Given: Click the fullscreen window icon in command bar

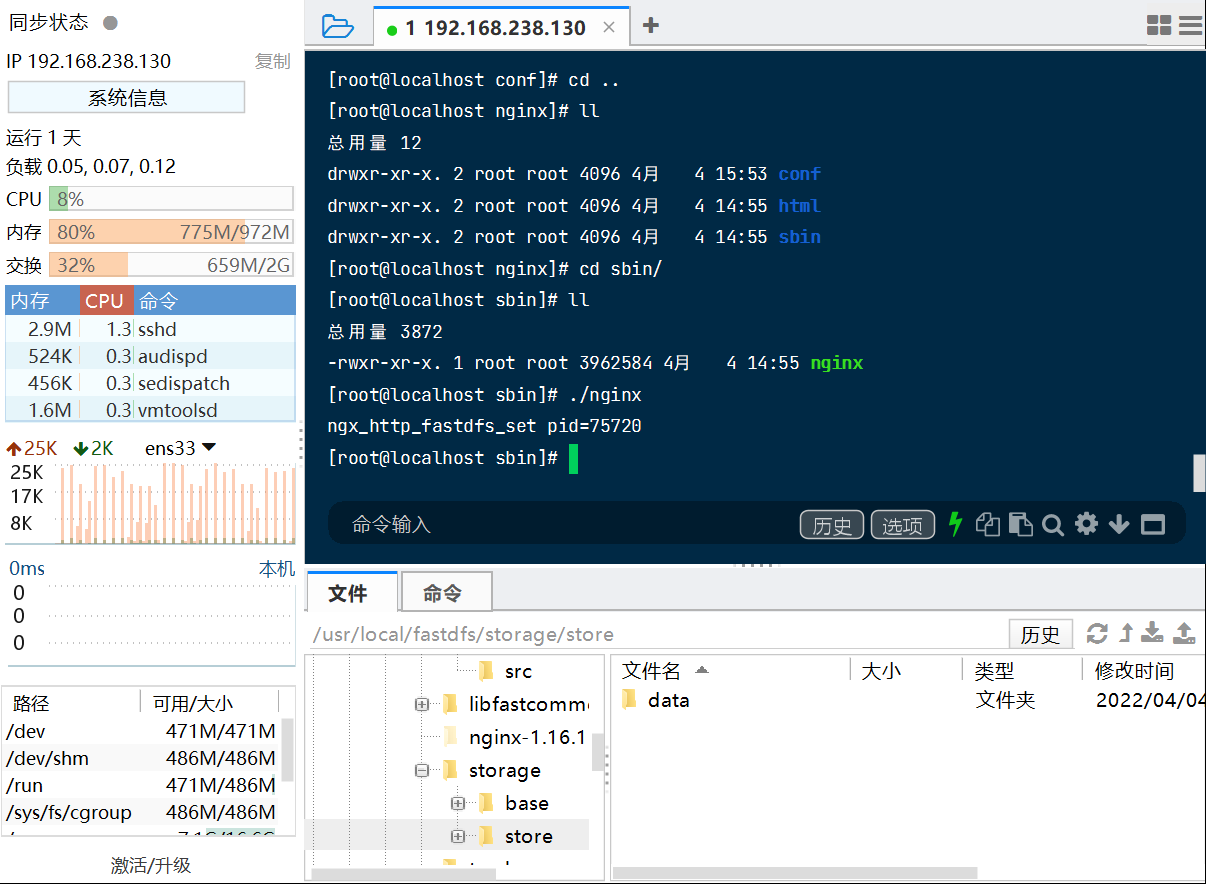Looking at the screenshot, I should pos(1153,524).
